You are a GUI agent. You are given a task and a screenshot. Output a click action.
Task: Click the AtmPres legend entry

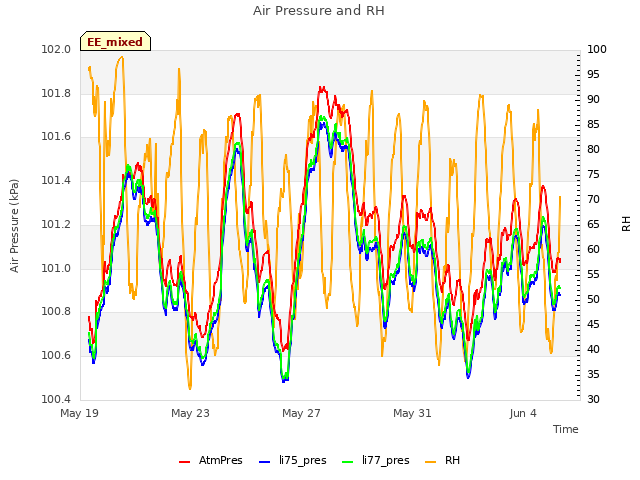(211, 460)
